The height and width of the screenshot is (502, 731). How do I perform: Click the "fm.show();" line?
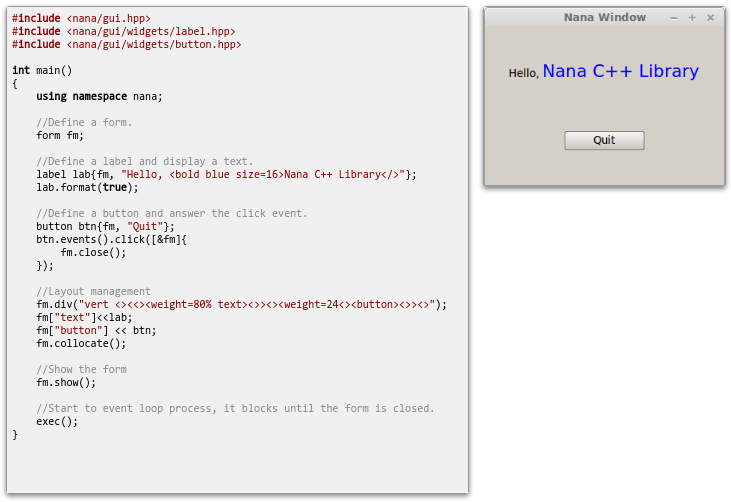coord(66,383)
